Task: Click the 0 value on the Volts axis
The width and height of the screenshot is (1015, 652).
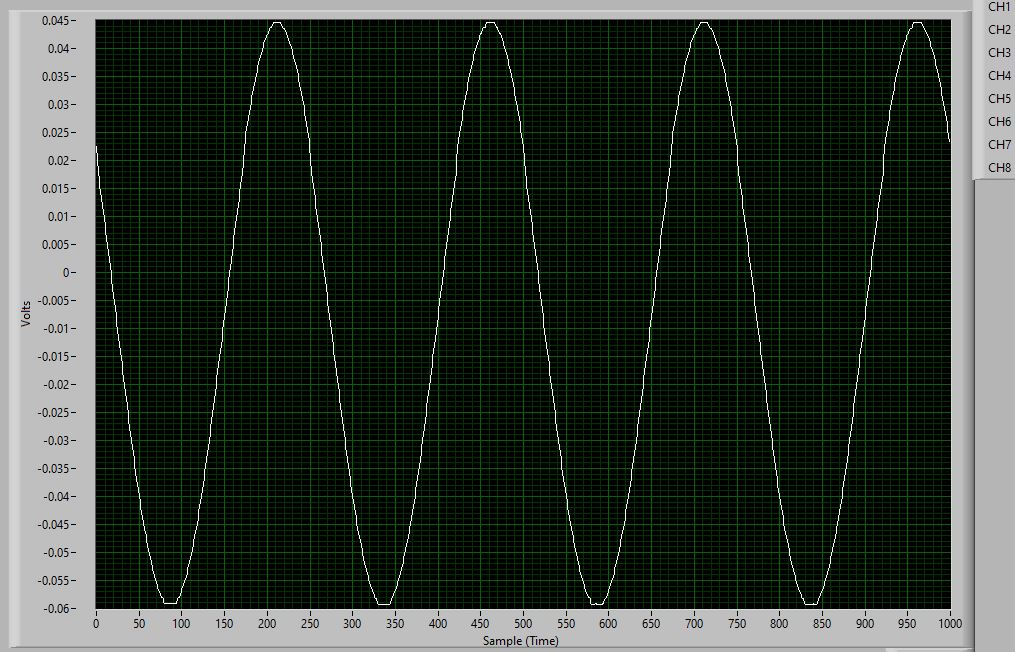Action: pyautogui.click(x=66, y=273)
